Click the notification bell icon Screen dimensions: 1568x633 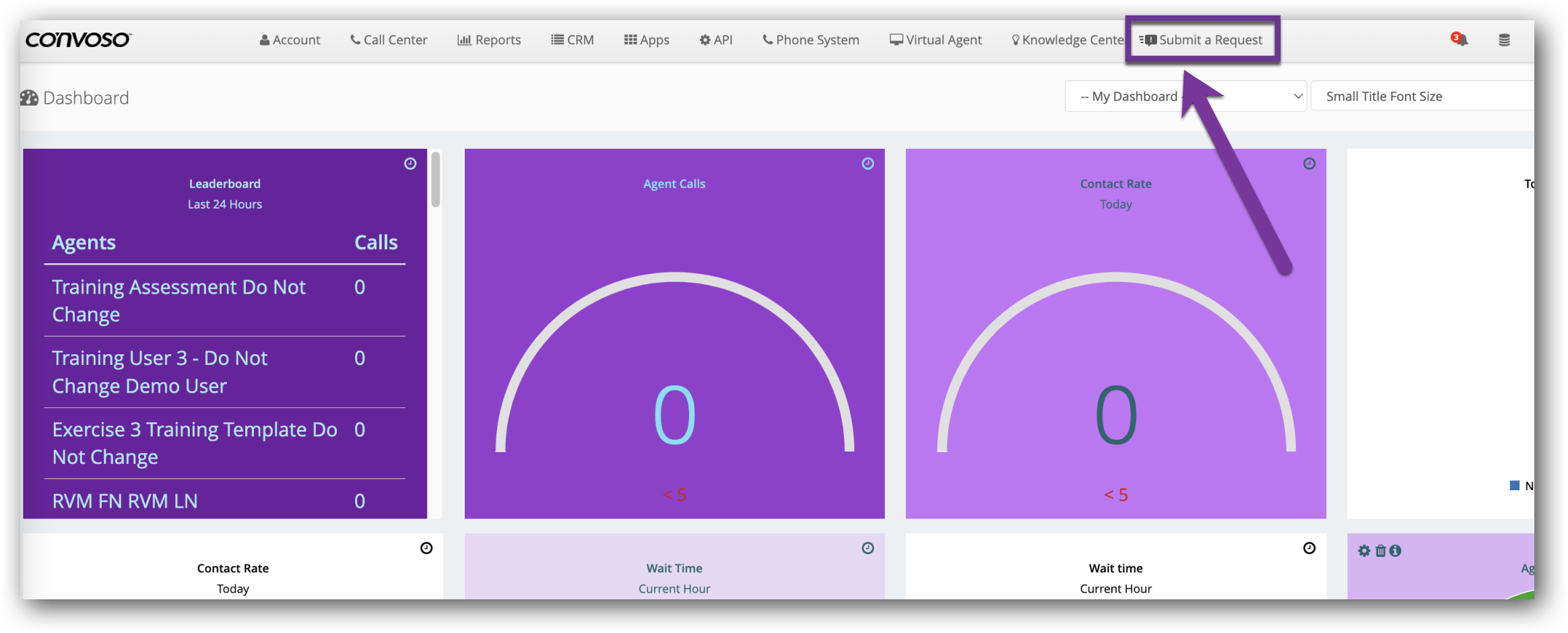[1460, 40]
